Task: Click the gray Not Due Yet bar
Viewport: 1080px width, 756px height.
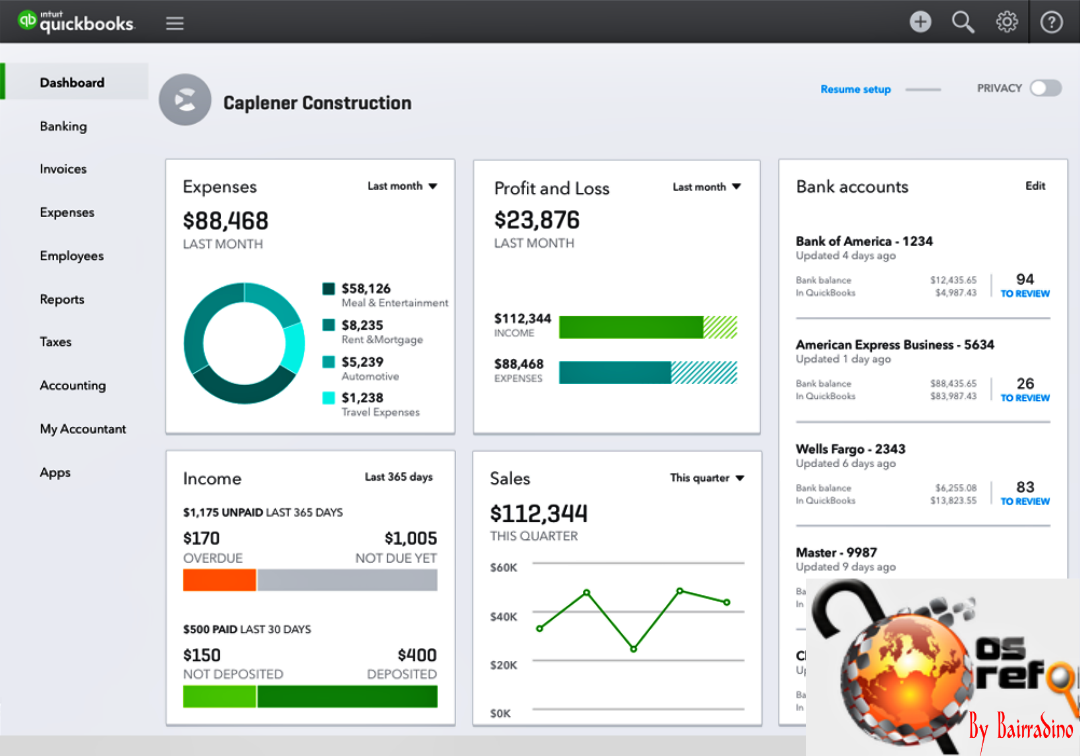Action: pyautogui.click(x=347, y=580)
